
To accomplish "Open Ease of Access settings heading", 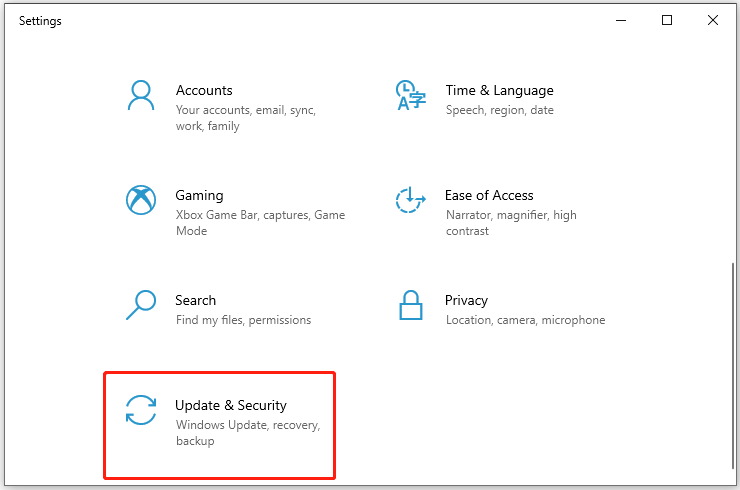I will coord(489,195).
